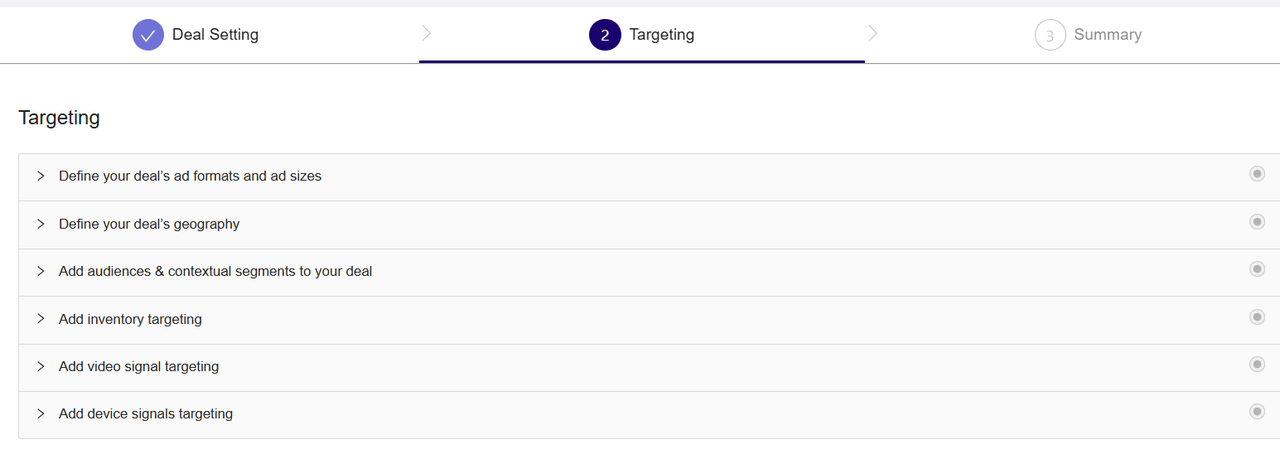Click the Targeting step number 2 icon
This screenshot has width=1280, height=459.
point(605,35)
